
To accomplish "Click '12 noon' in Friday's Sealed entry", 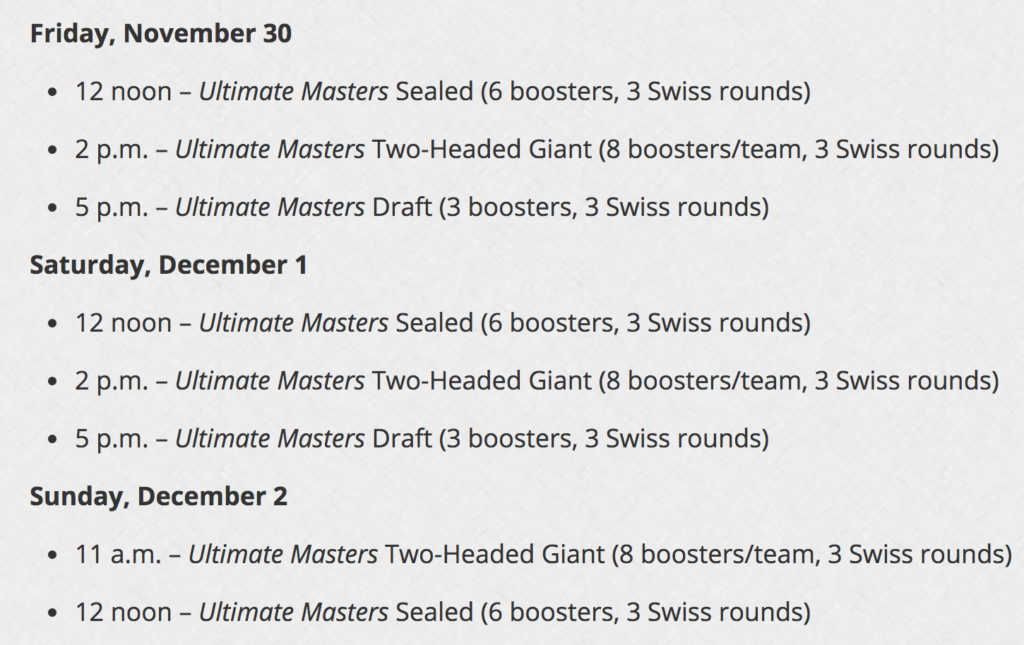I will point(123,91).
